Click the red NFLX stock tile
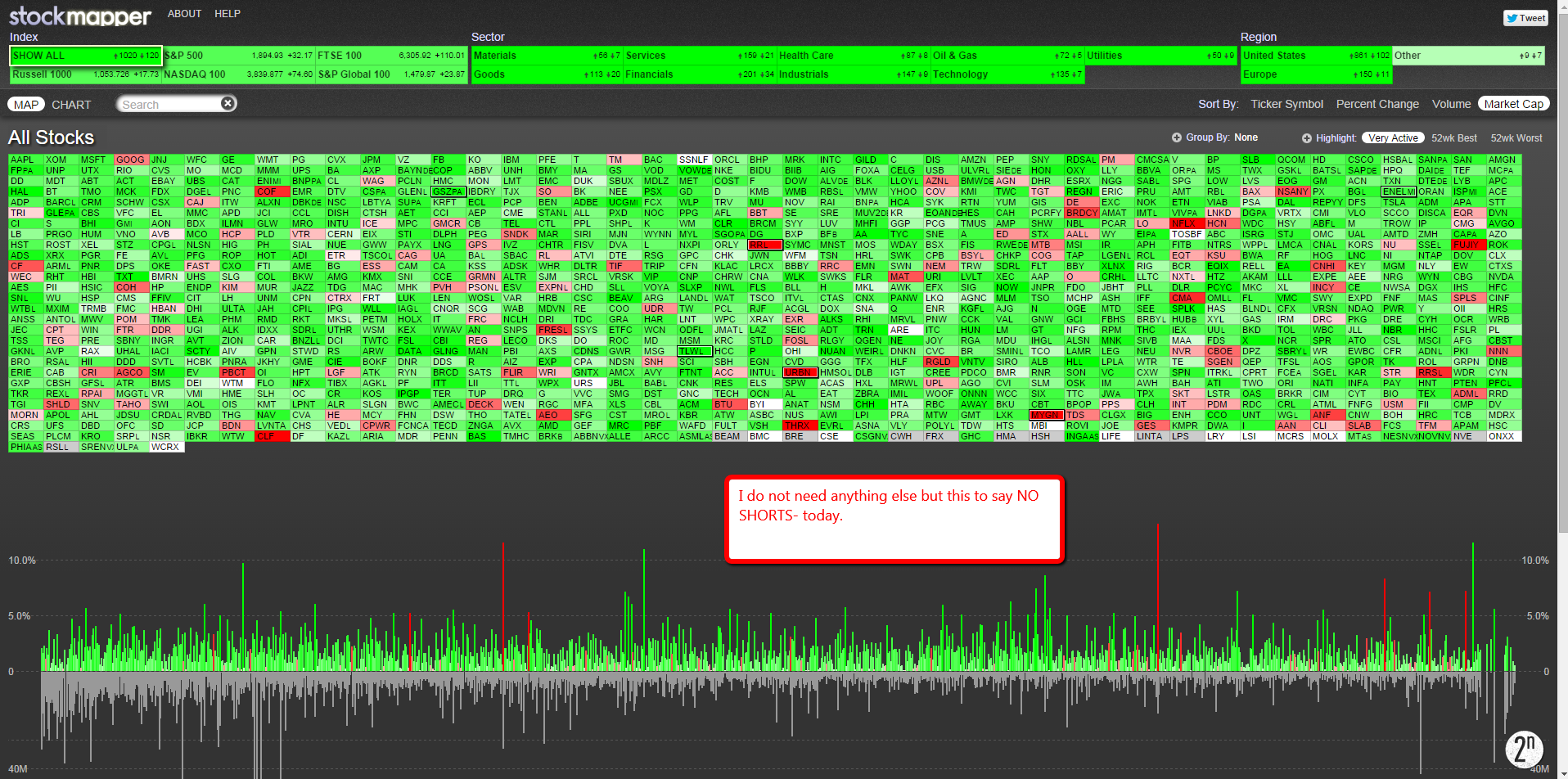 pyautogui.click(x=1187, y=224)
